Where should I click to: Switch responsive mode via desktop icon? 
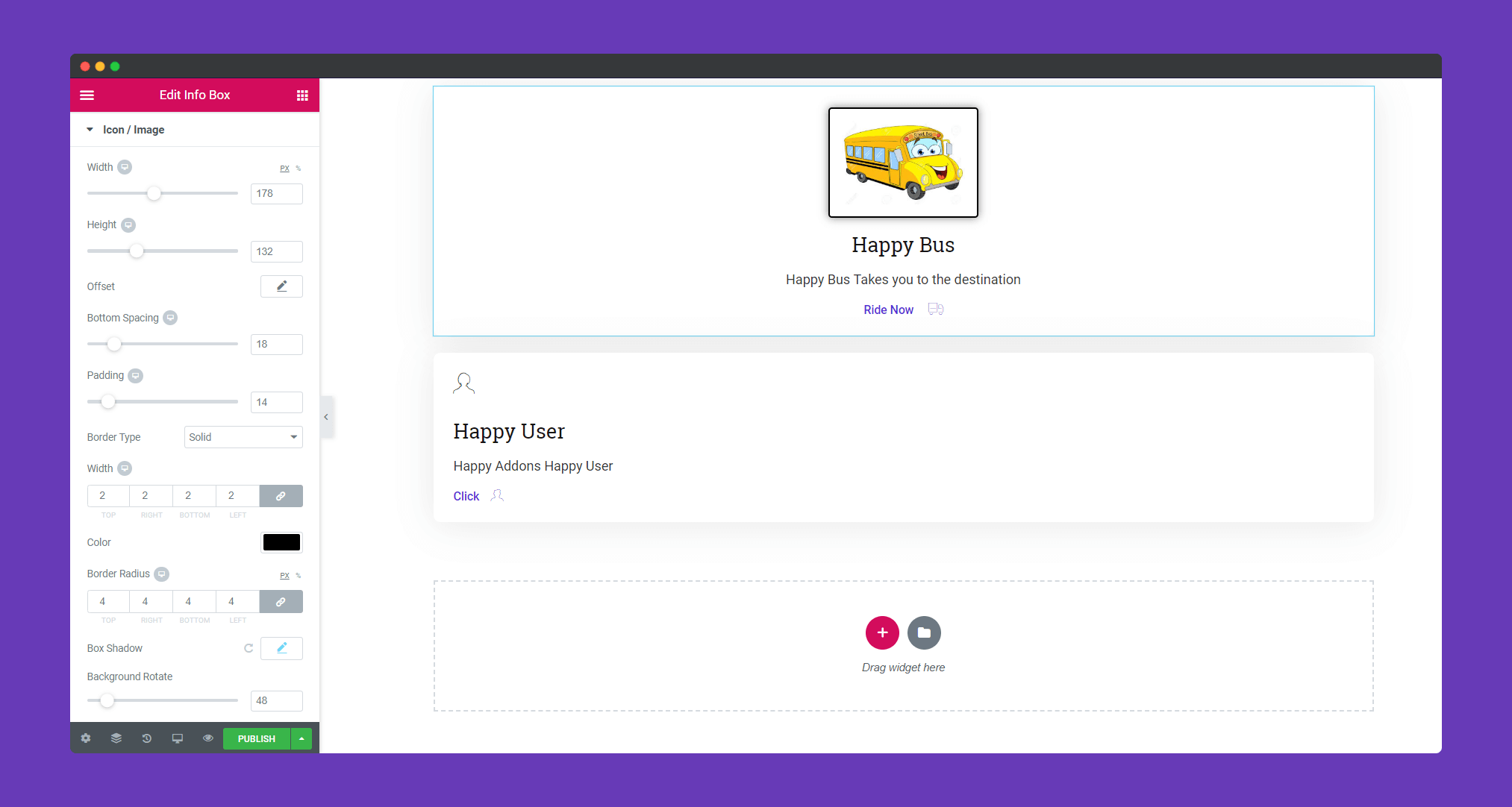pos(178,738)
